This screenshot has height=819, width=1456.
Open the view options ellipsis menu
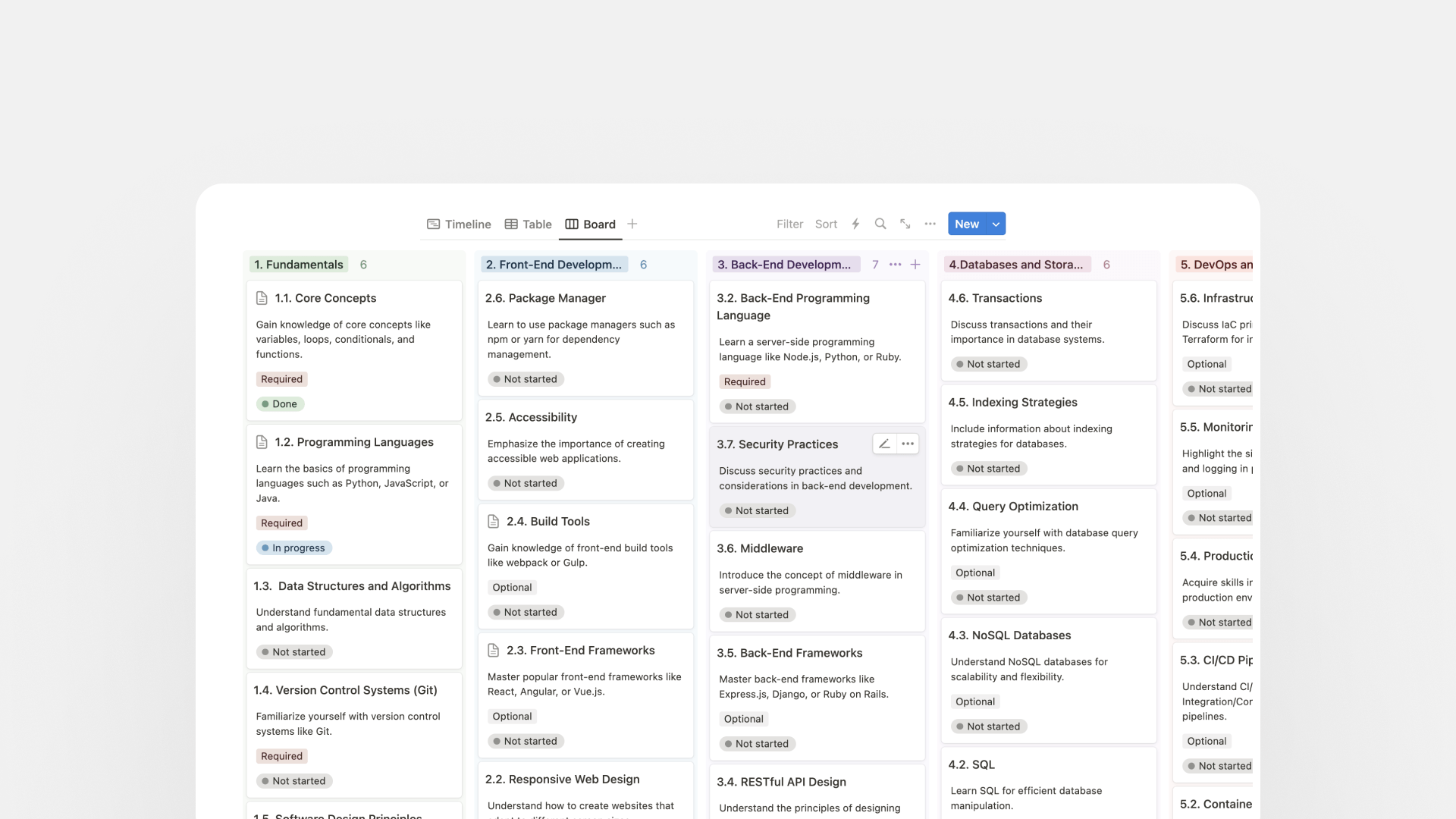click(930, 224)
